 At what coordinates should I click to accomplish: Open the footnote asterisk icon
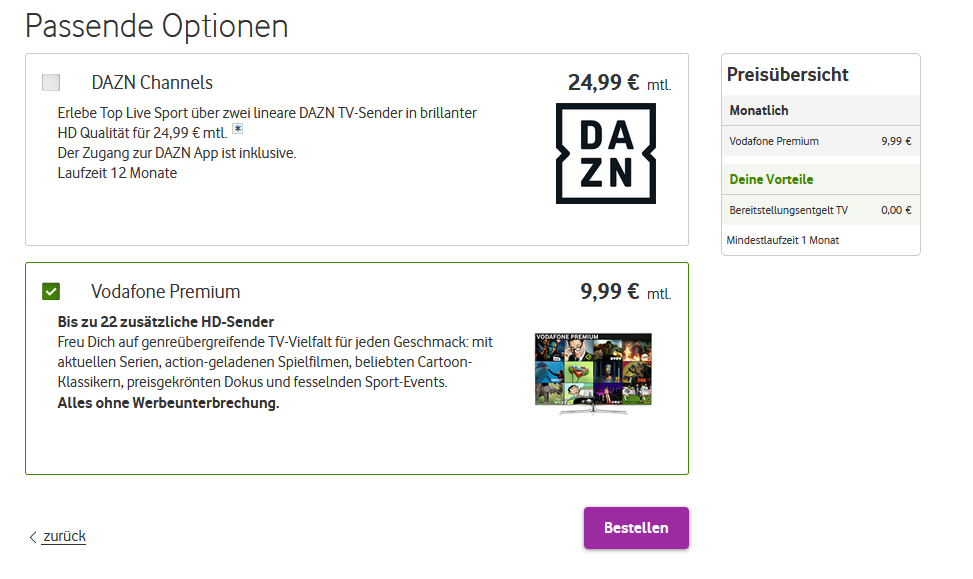[237, 129]
